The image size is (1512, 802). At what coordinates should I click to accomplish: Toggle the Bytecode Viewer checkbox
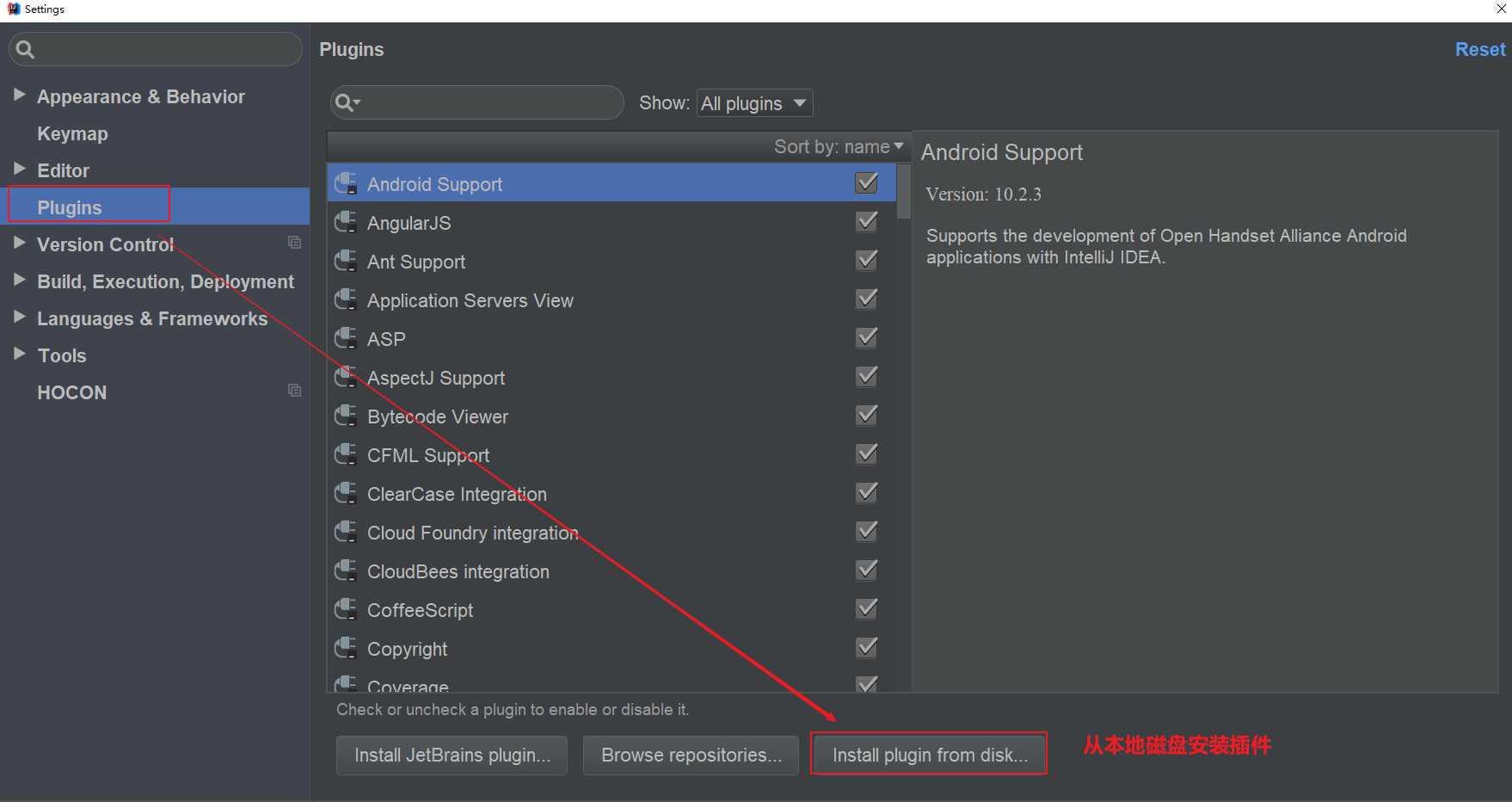coord(867,415)
